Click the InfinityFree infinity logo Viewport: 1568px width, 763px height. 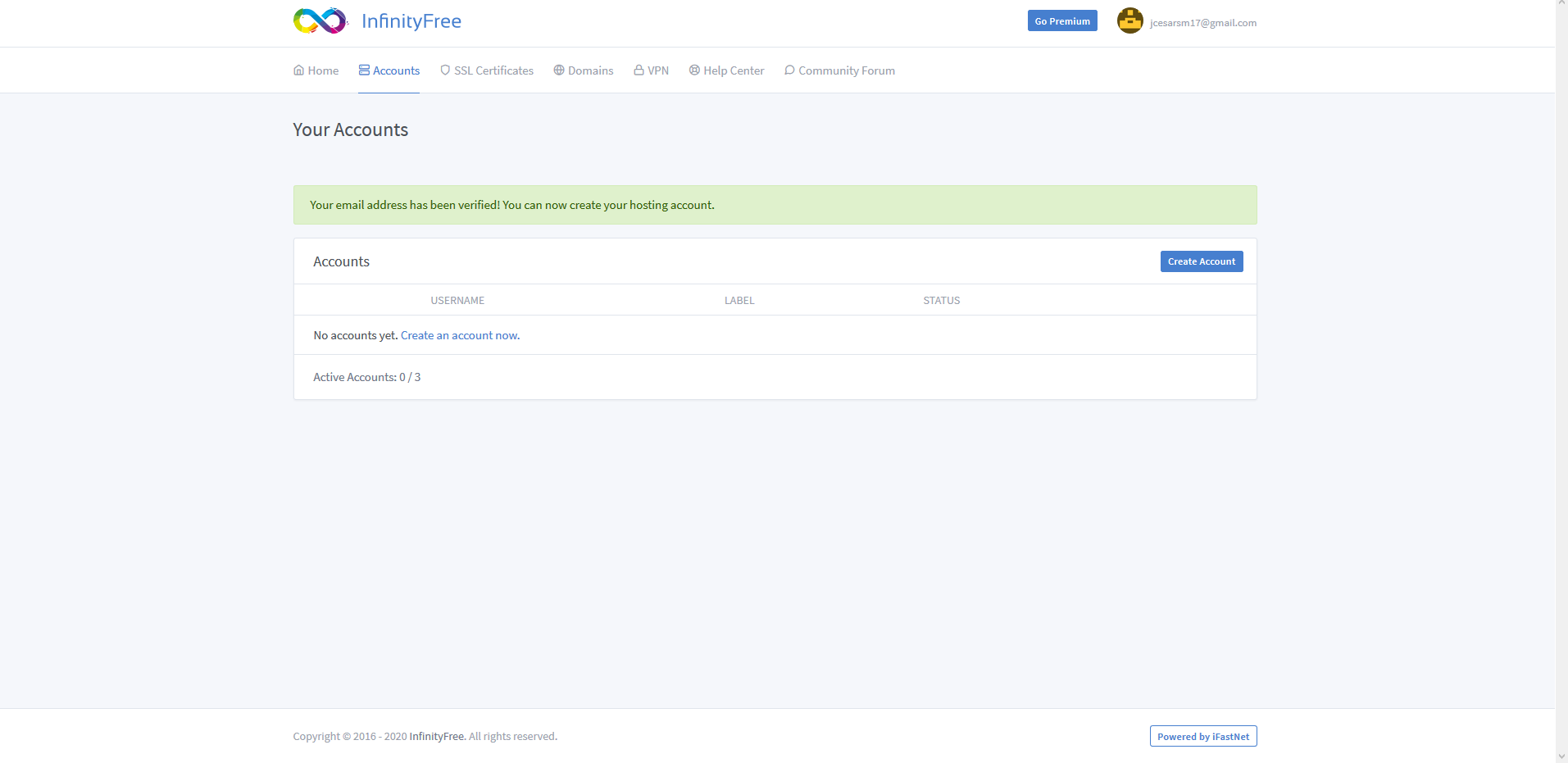[x=319, y=20]
